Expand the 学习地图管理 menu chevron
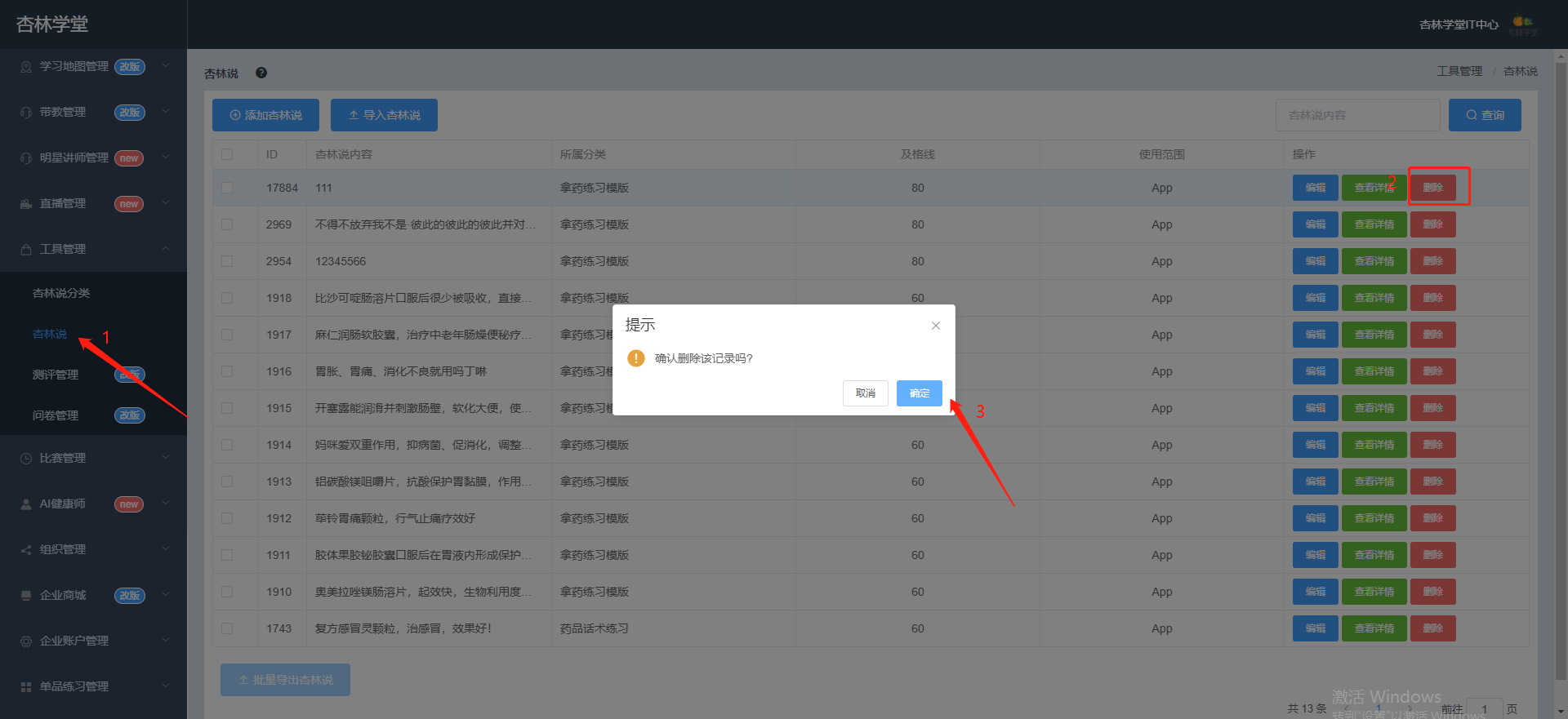This screenshot has height=719, width=1568. pyautogui.click(x=166, y=65)
